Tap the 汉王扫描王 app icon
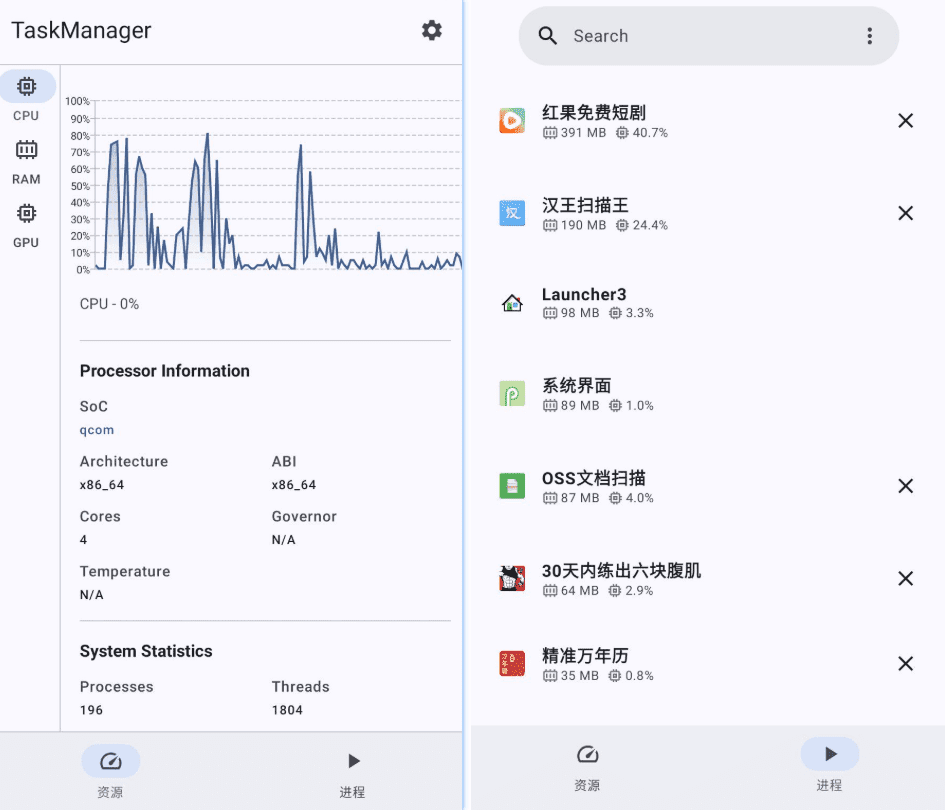This screenshot has width=945, height=810. [512, 212]
